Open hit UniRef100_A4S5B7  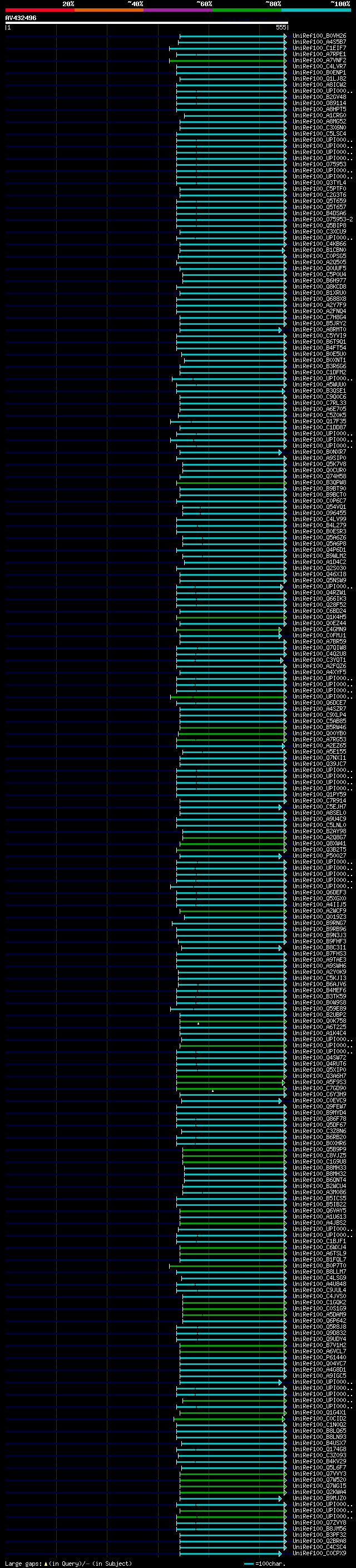[x=319, y=42]
